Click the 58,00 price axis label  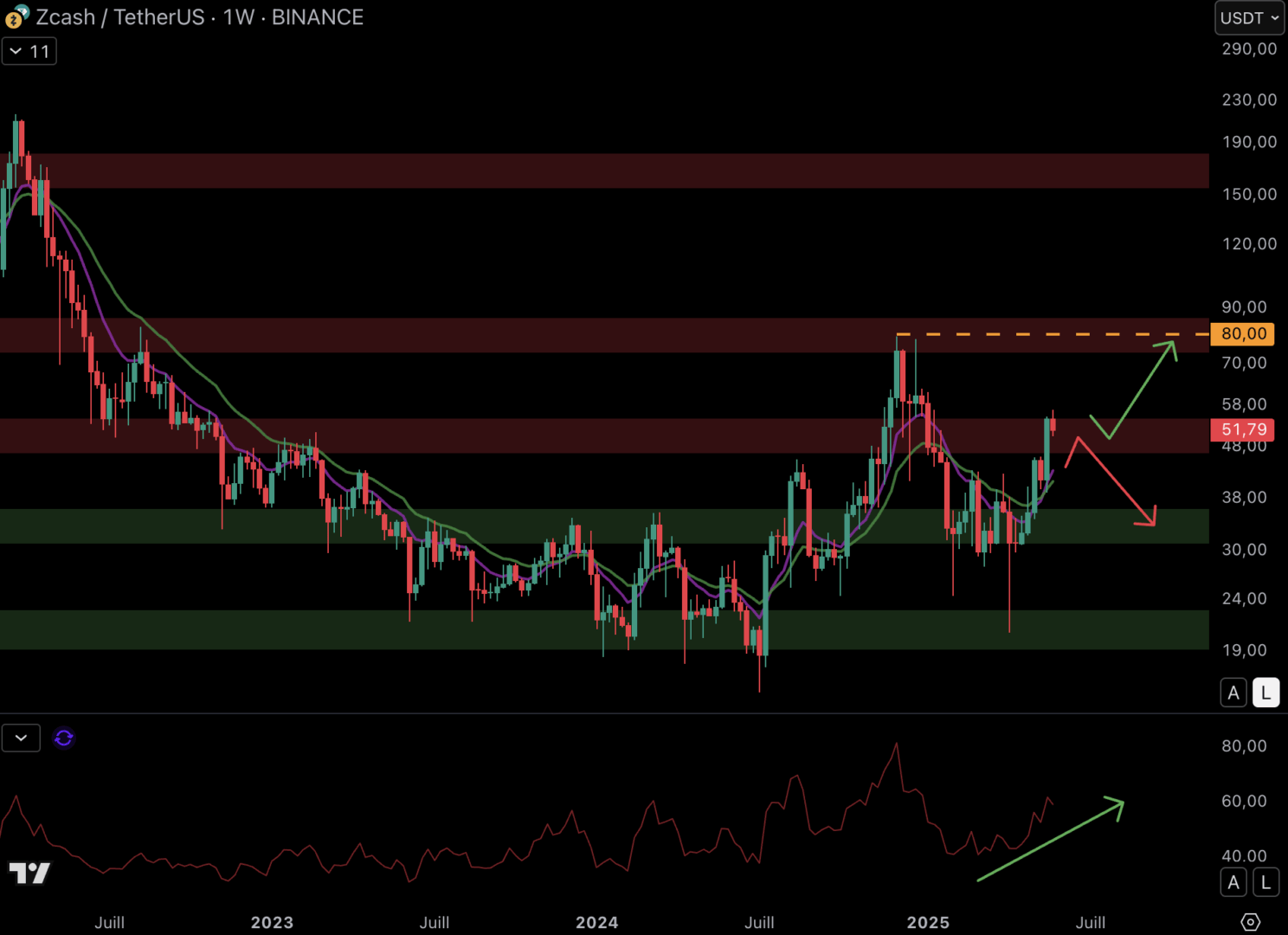tap(1244, 404)
